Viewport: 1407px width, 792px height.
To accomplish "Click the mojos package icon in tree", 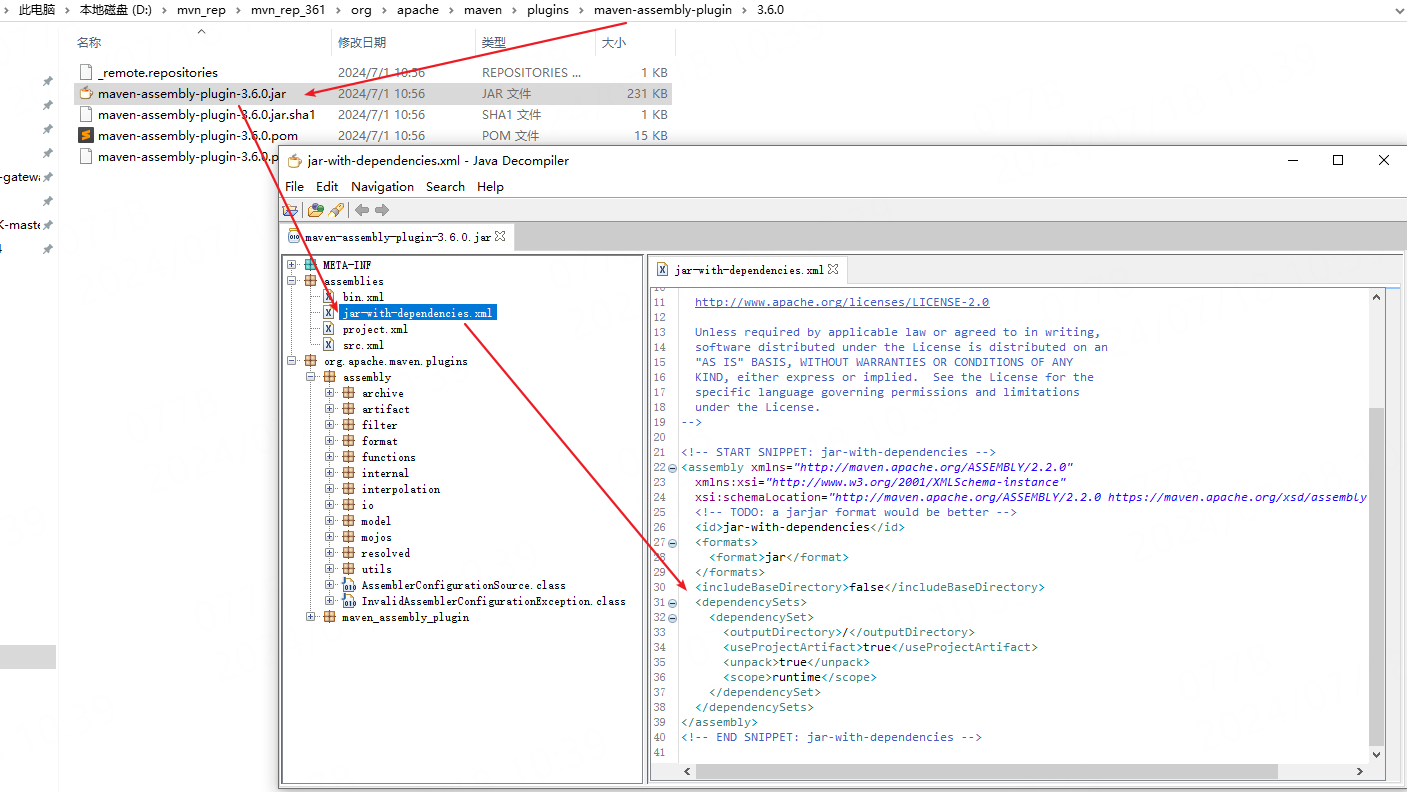I will pos(349,537).
